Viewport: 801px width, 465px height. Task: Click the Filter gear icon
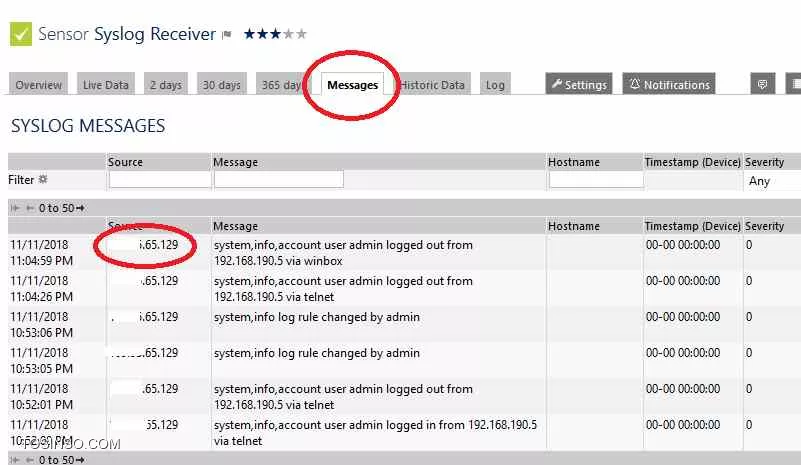point(43,179)
